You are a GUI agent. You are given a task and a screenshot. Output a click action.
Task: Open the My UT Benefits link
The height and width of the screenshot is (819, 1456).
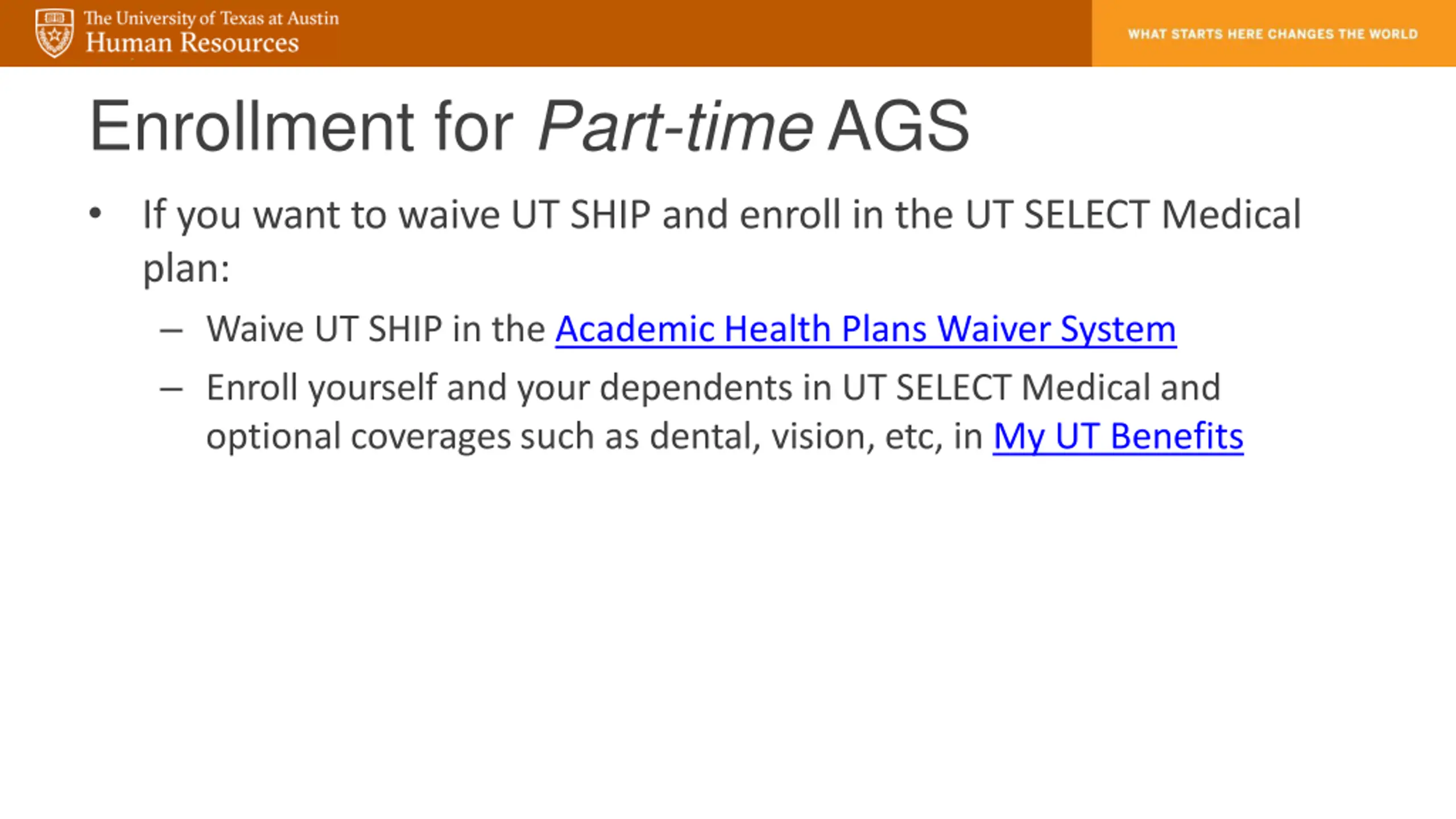[1118, 437]
